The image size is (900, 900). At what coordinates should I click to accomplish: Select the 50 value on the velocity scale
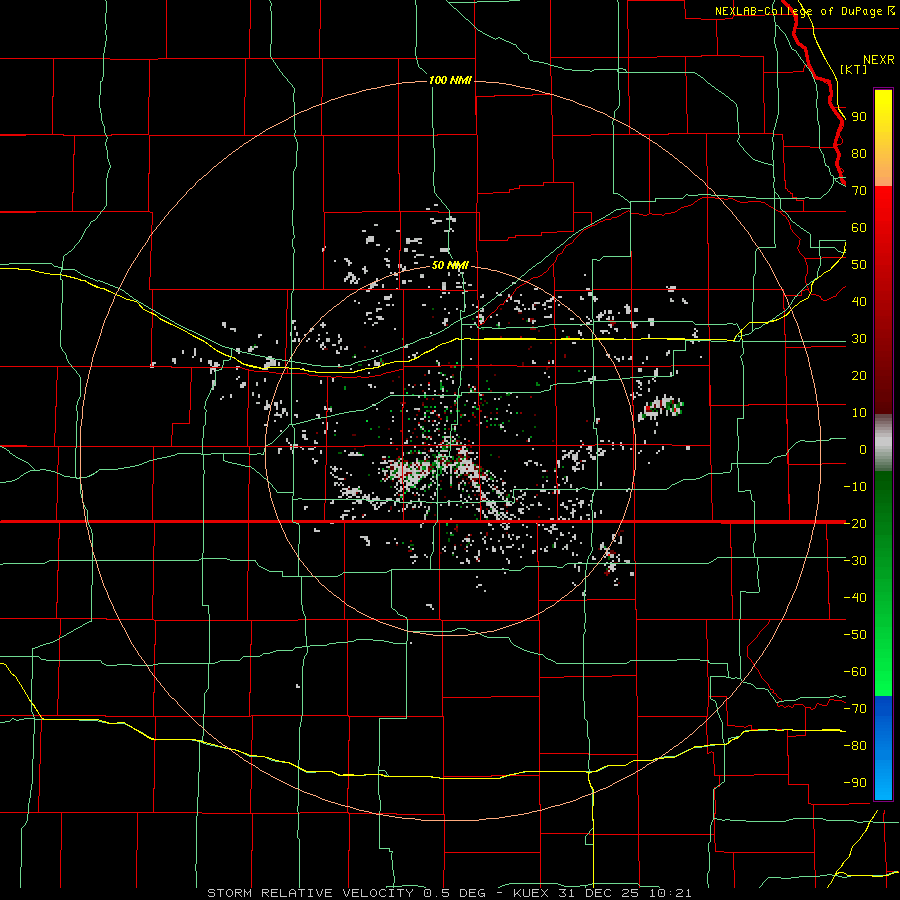click(x=859, y=265)
